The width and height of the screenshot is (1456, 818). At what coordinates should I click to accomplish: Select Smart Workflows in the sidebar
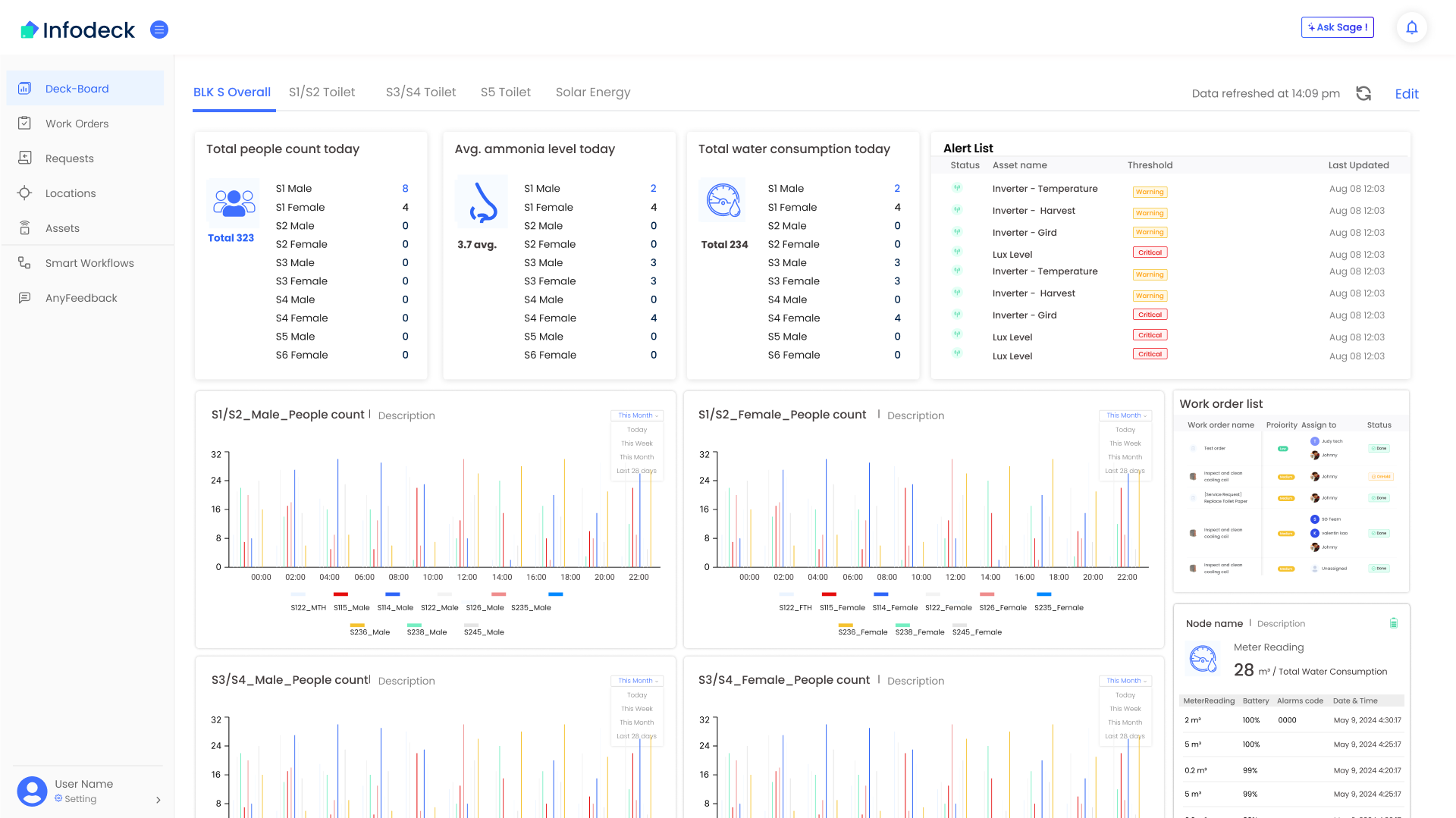89,262
